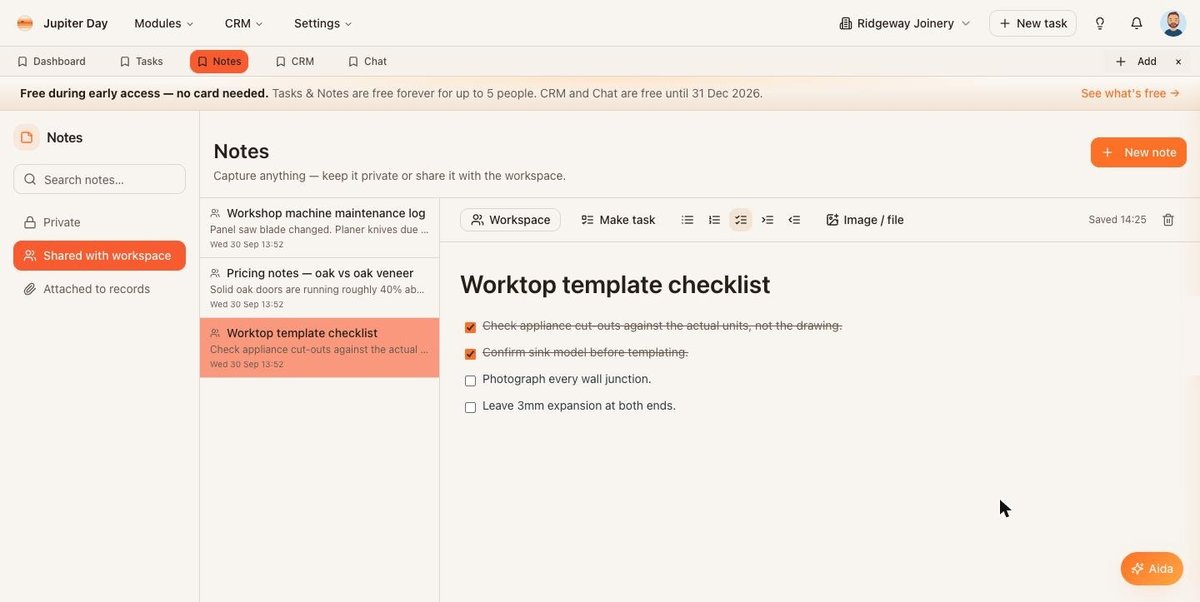1200x602 pixels.
Task: Select the Private notes filter
Action: pos(99,222)
